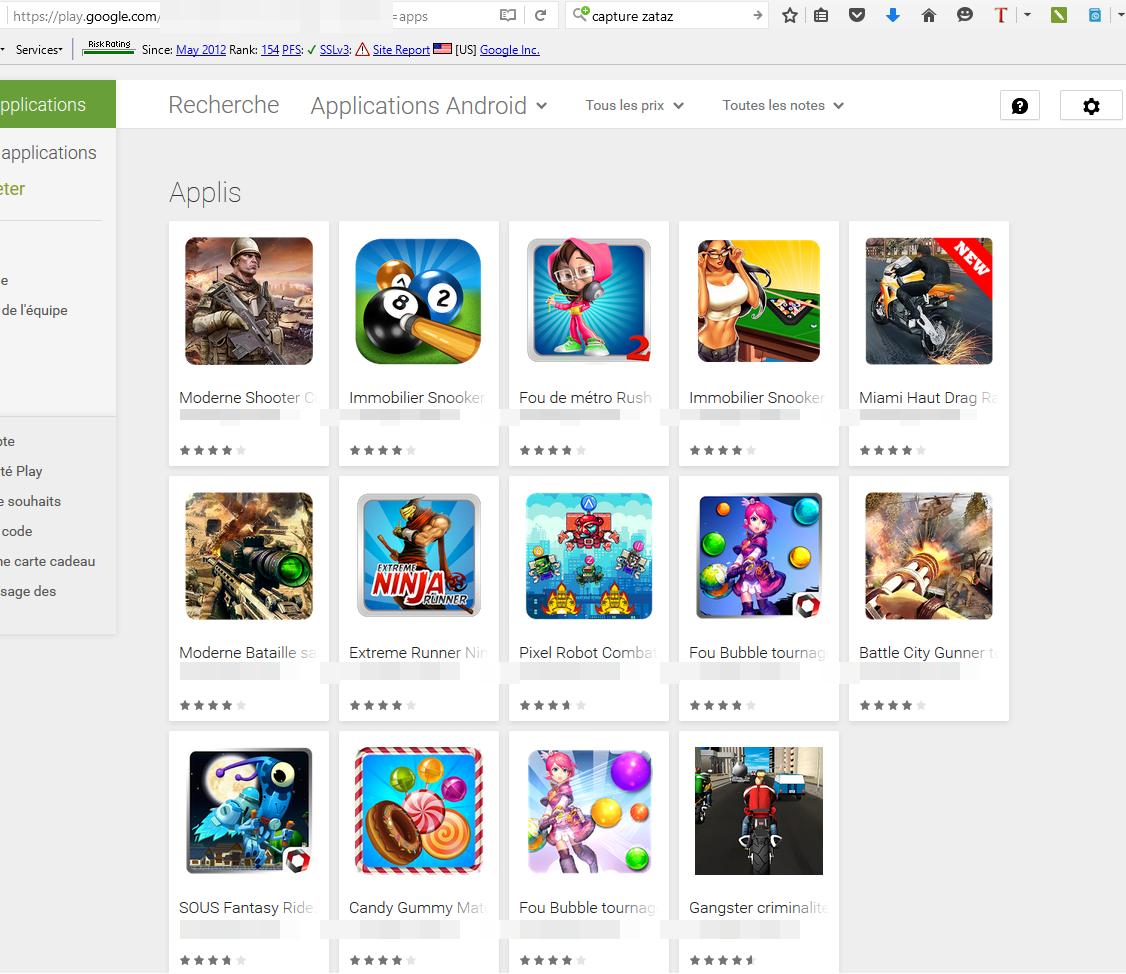Screen dimensions: 1126x974
Task: Open the downloads arrow icon
Action: tap(893, 15)
